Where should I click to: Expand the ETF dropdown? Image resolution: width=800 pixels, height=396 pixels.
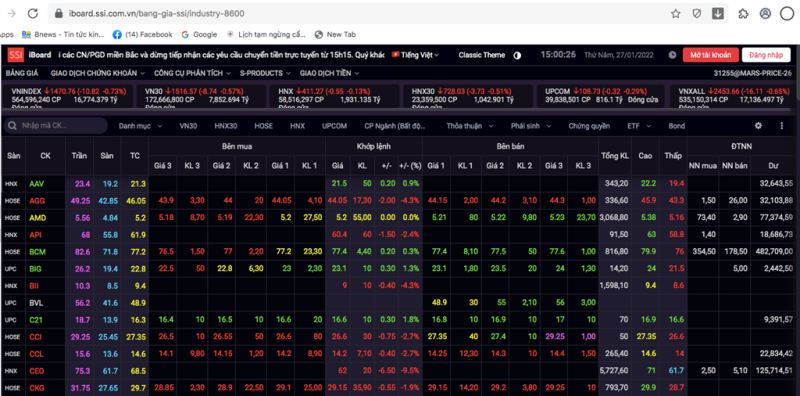[x=640, y=126]
